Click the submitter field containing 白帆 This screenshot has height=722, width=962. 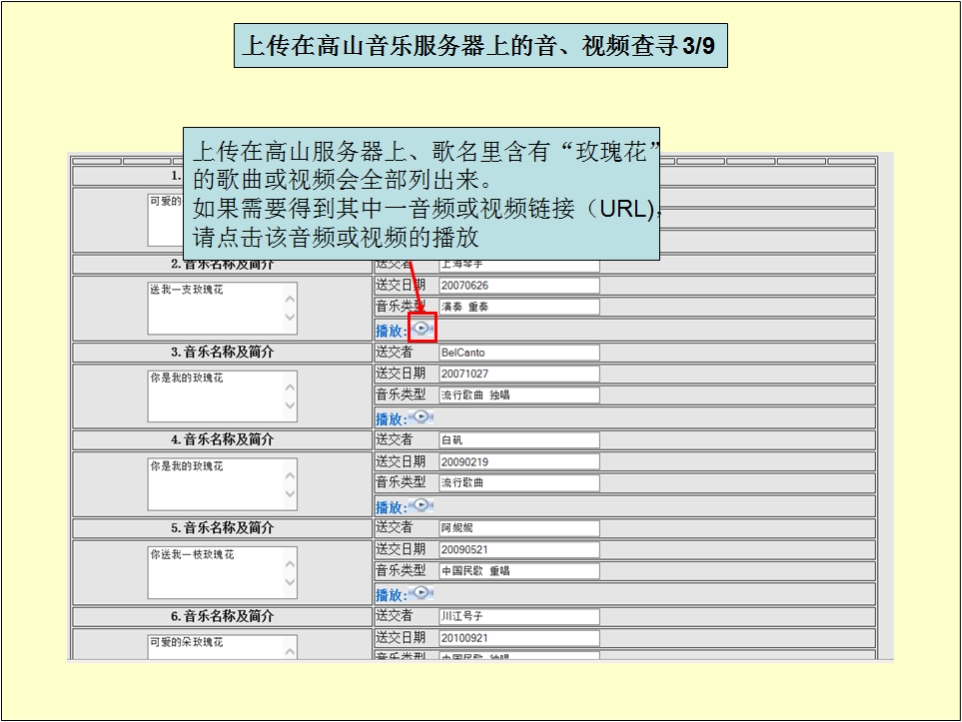point(518,440)
